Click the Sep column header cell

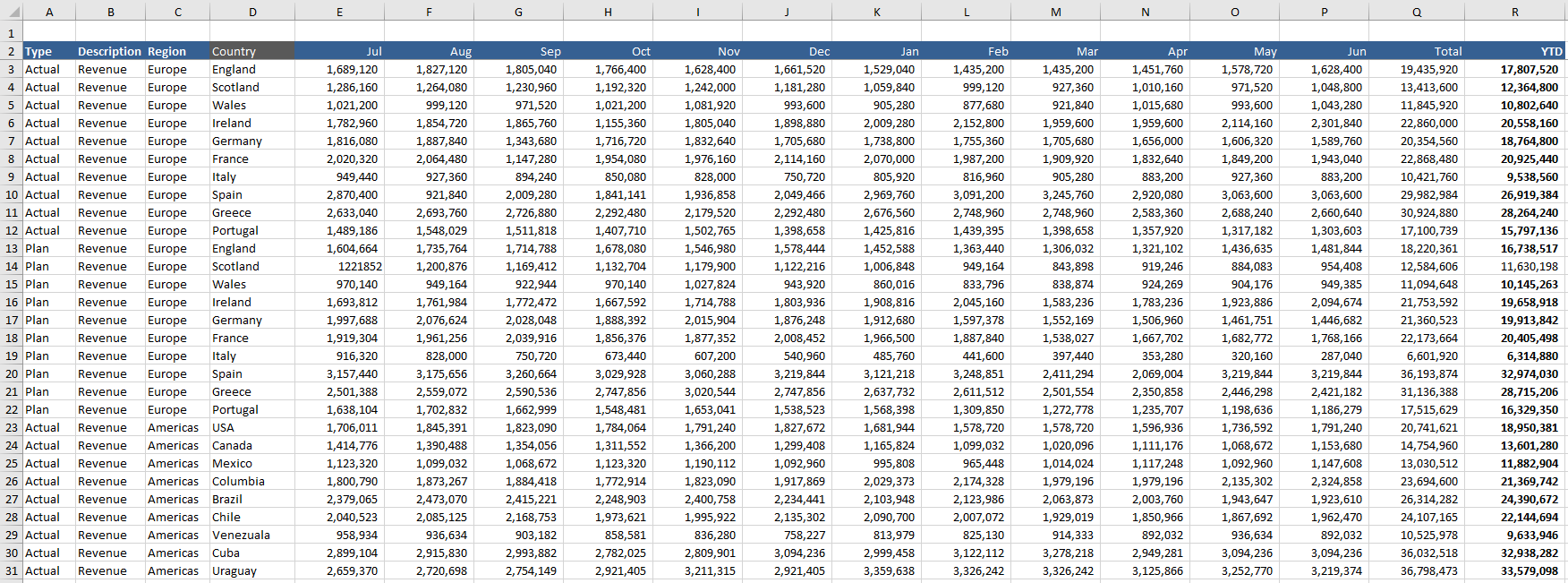[x=518, y=51]
